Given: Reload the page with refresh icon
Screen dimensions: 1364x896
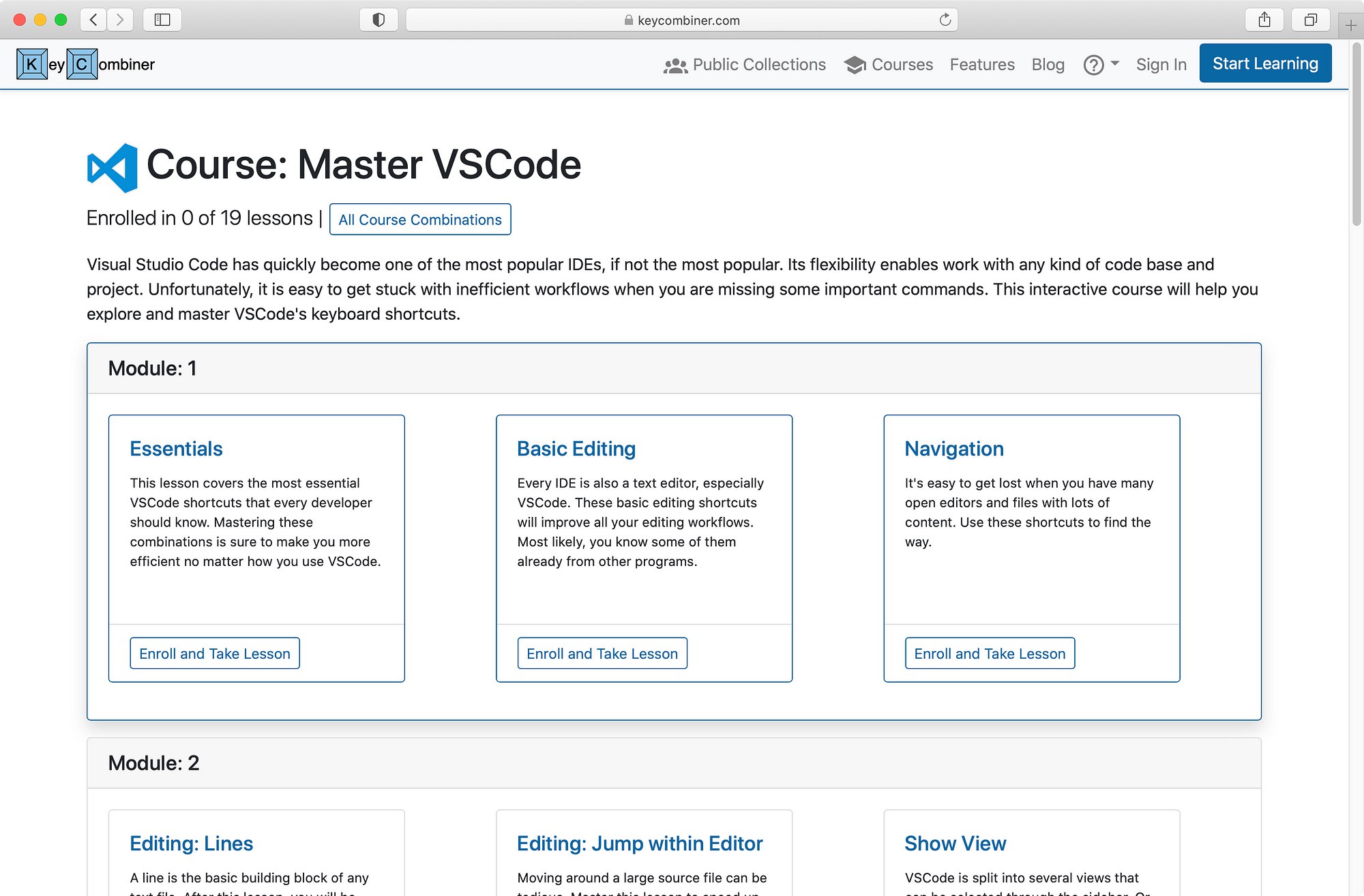Looking at the screenshot, I should coord(945,20).
